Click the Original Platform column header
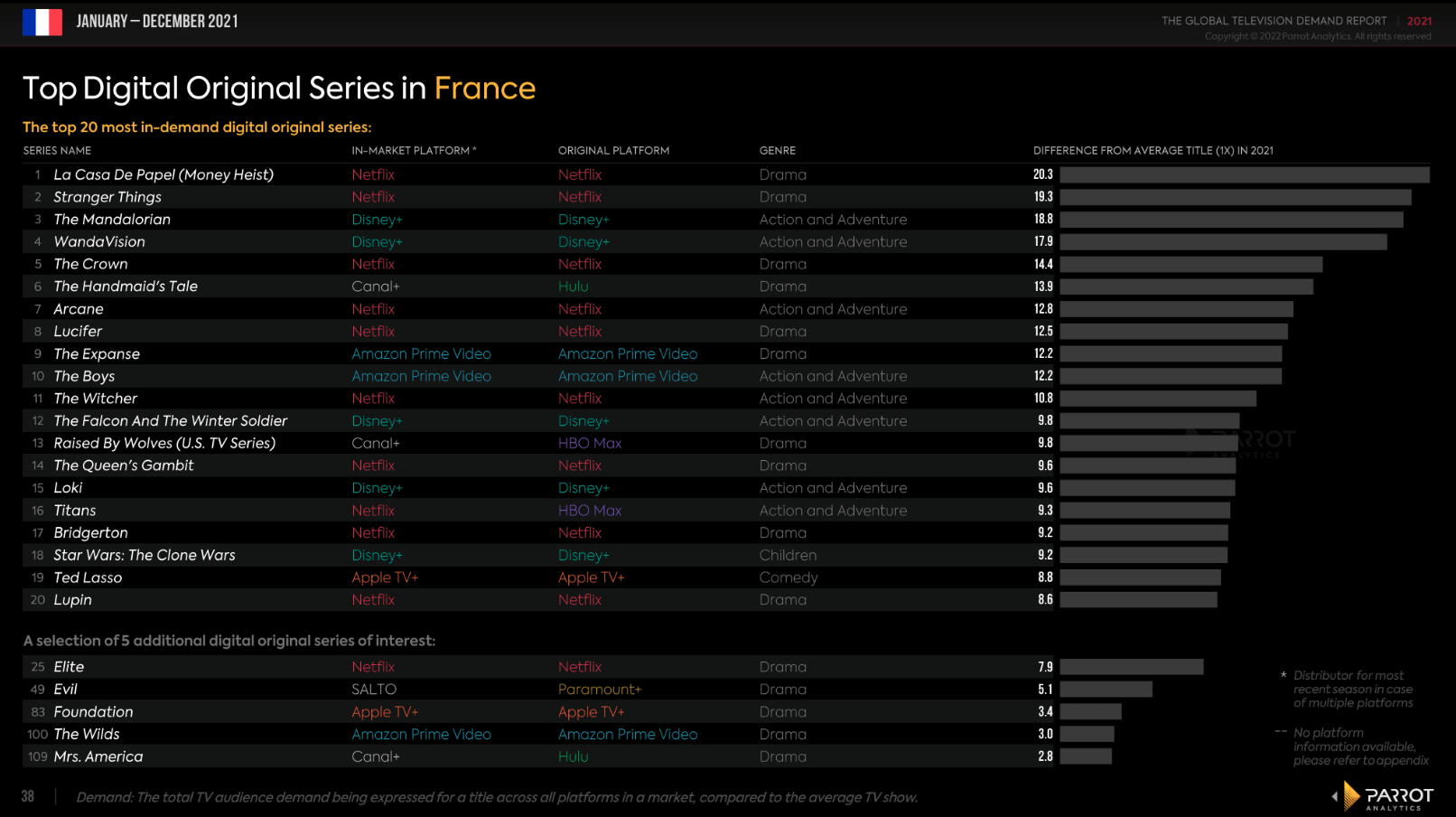Screen dimensions: 1456x817 [613, 151]
